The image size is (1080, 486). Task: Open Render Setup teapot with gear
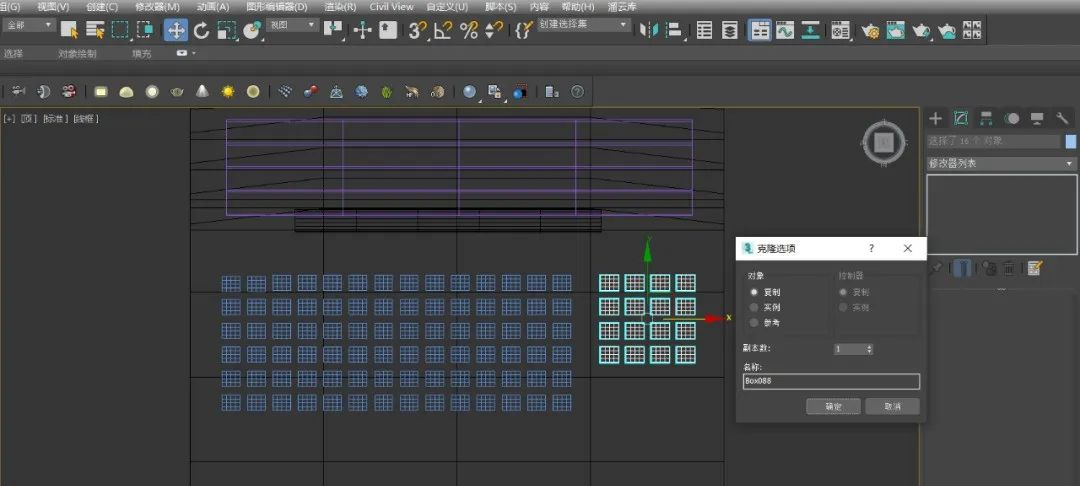tap(870, 30)
